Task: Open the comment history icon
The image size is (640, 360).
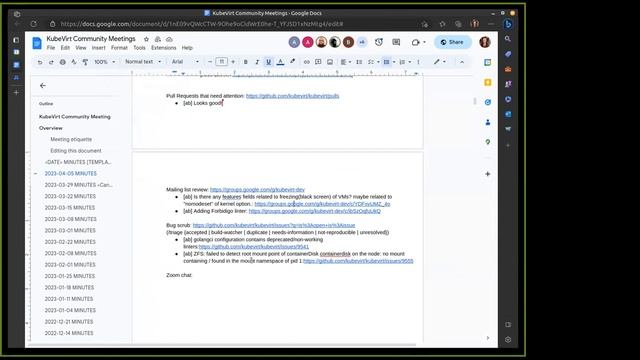Action: click(x=396, y=42)
